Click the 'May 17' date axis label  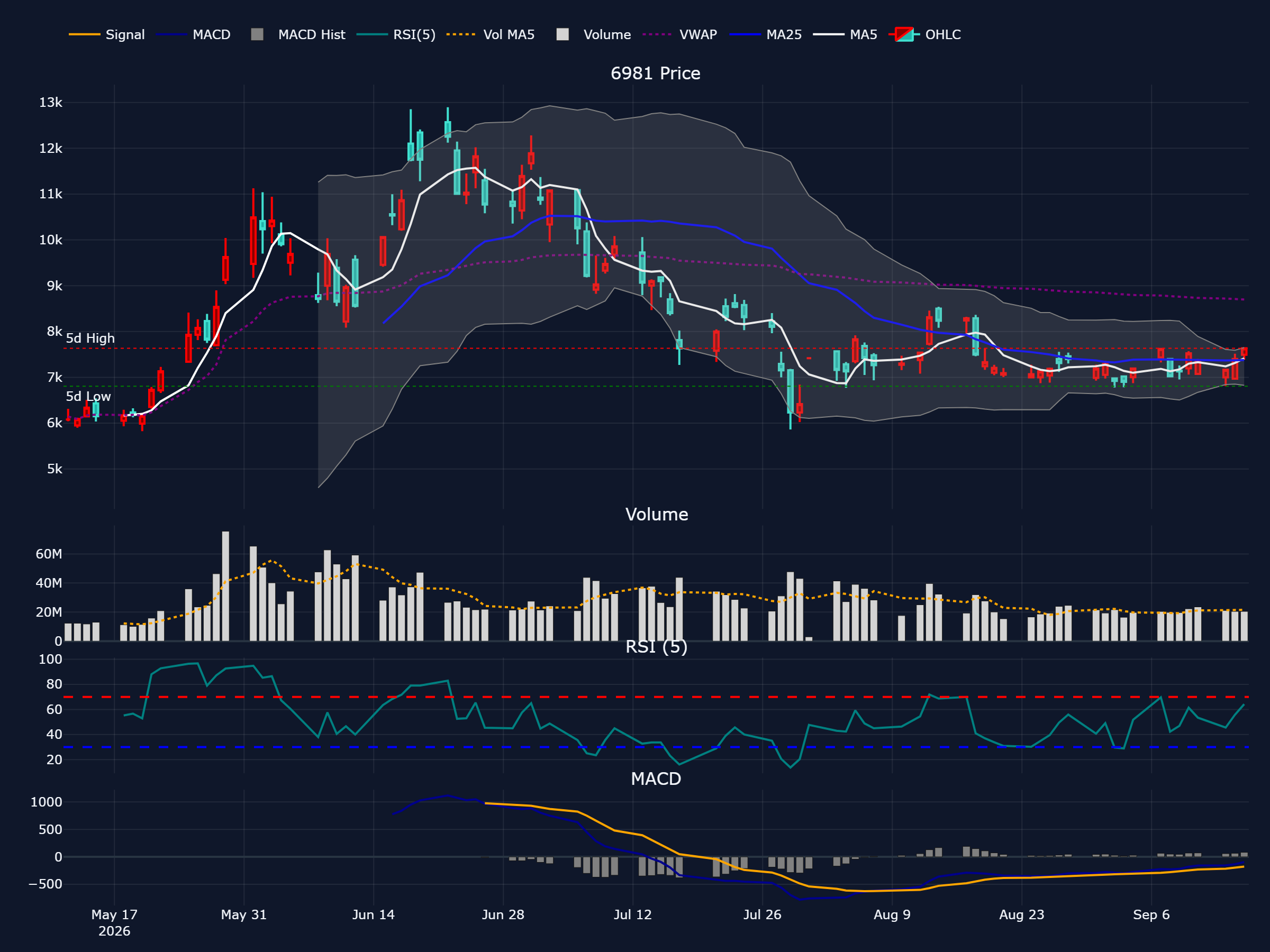click(114, 914)
